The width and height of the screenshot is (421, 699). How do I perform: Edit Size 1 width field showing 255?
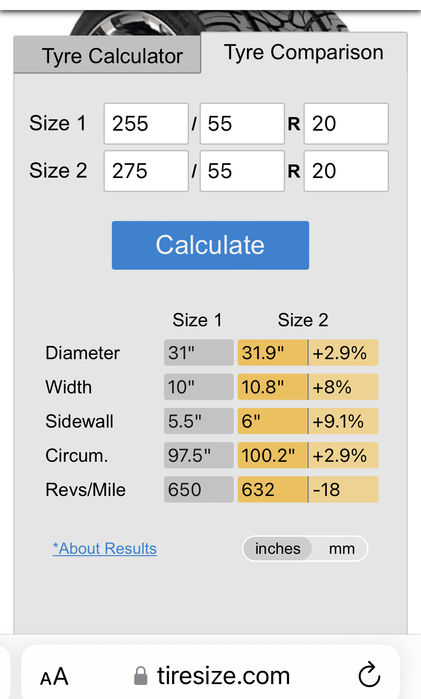[x=146, y=123]
